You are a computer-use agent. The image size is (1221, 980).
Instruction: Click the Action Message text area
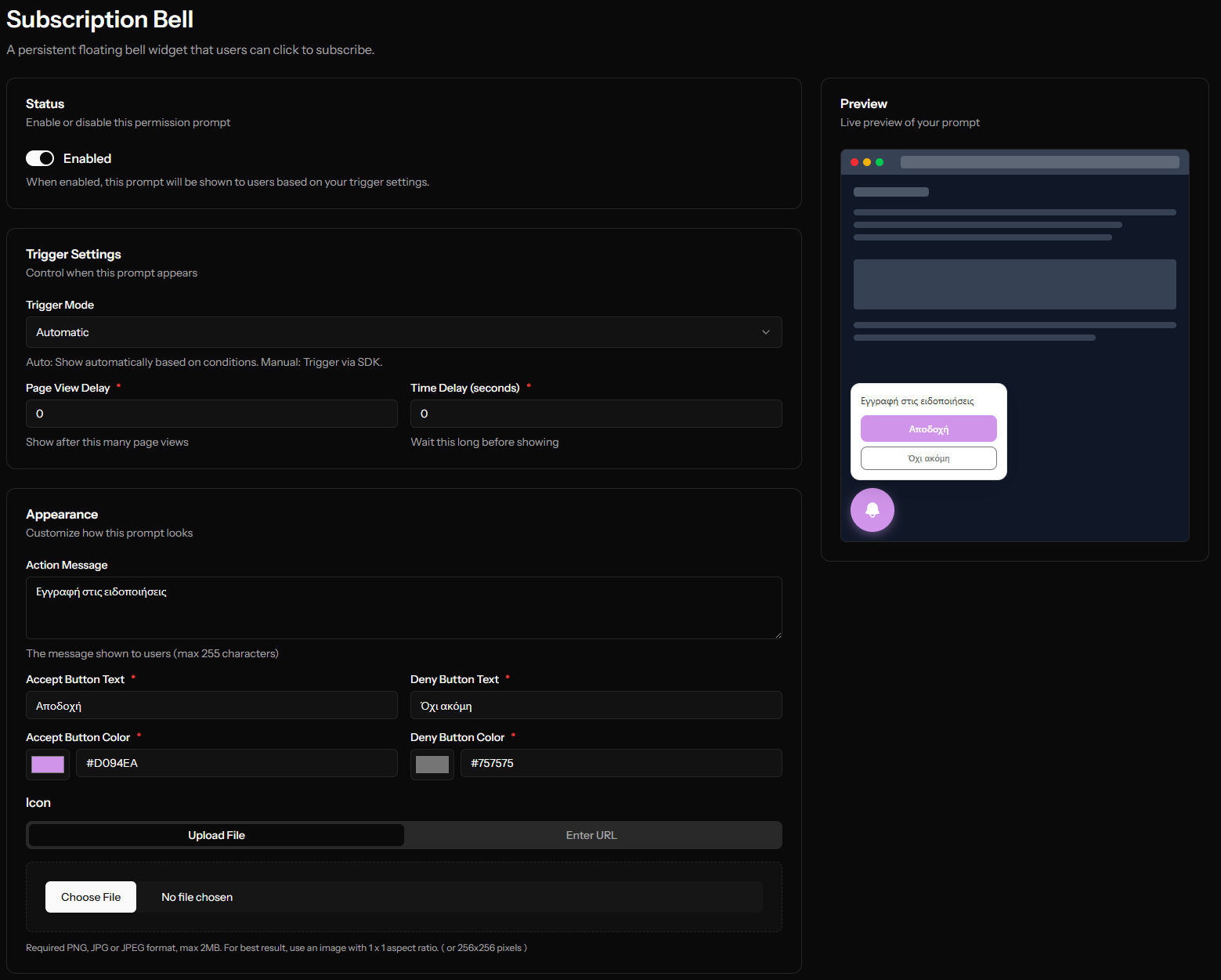pyautogui.click(x=403, y=608)
